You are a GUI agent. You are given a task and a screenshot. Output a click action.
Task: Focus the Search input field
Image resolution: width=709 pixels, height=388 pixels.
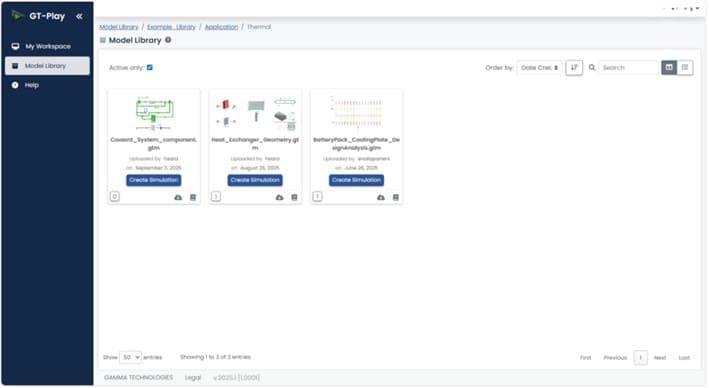point(628,68)
